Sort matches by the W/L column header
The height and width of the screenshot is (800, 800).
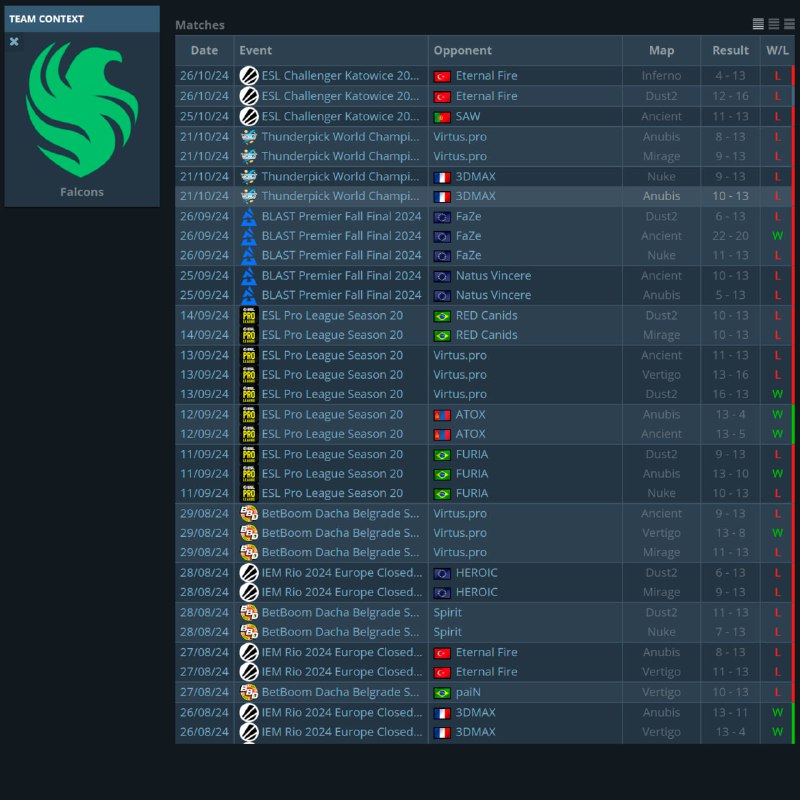click(x=777, y=51)
